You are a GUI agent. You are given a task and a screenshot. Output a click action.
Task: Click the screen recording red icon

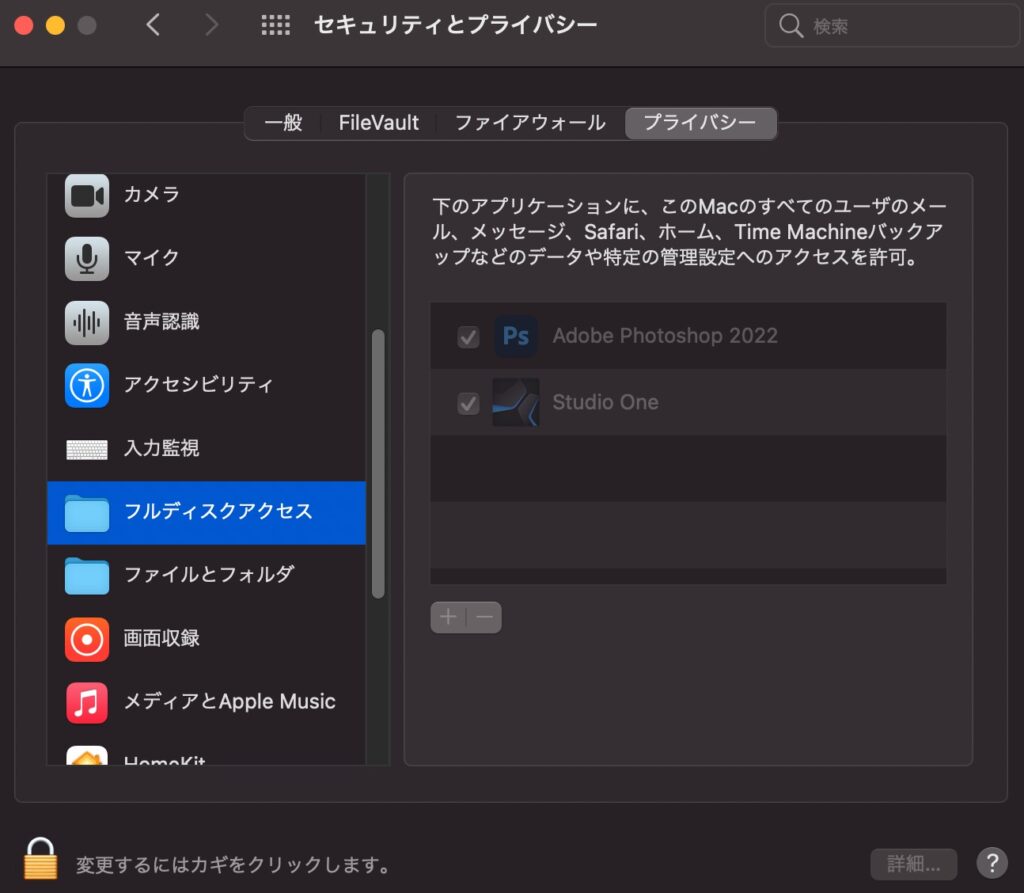pyautogui.click(x=87, y=638)
